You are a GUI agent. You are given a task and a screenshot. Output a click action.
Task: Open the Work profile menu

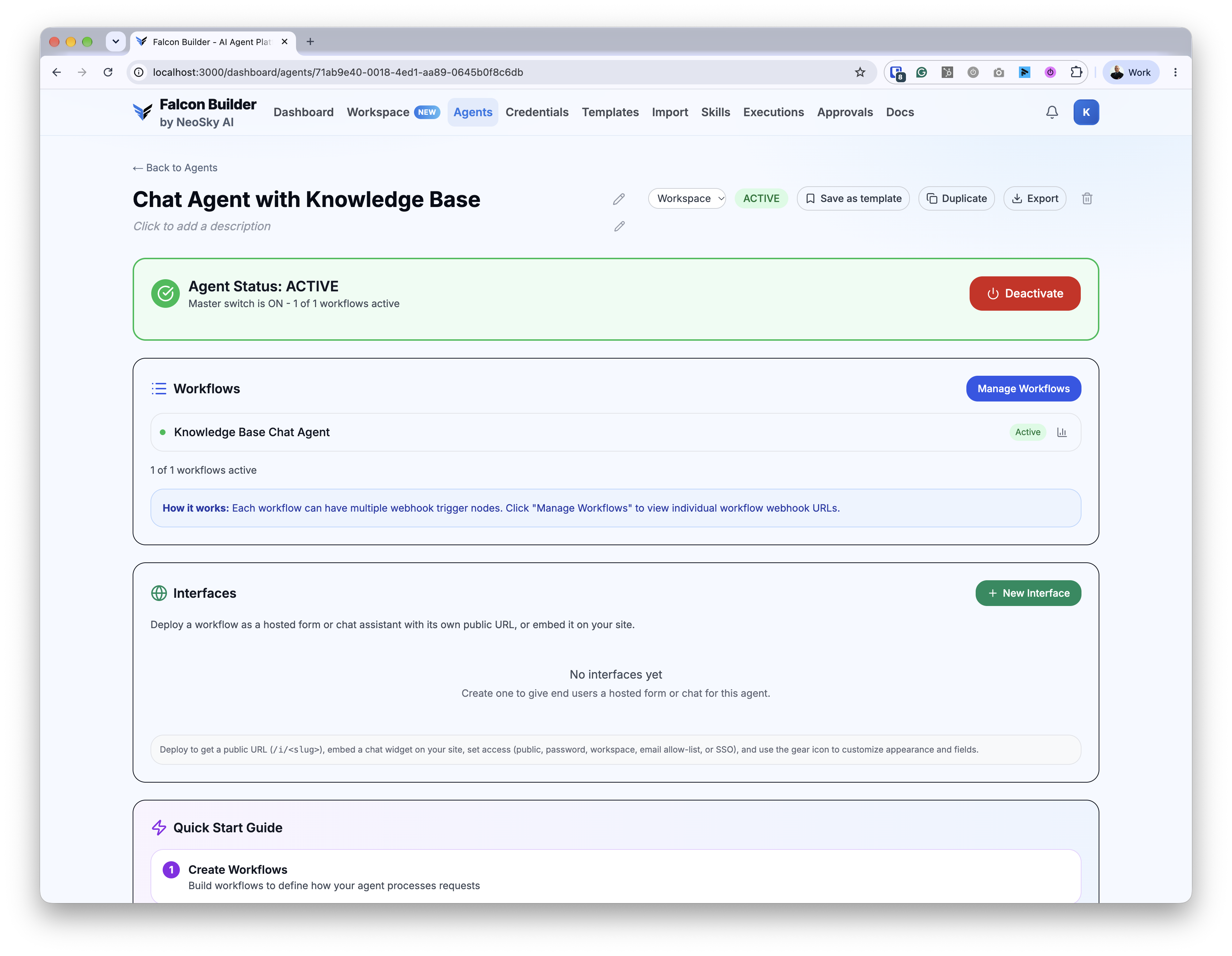(1130, 72)
